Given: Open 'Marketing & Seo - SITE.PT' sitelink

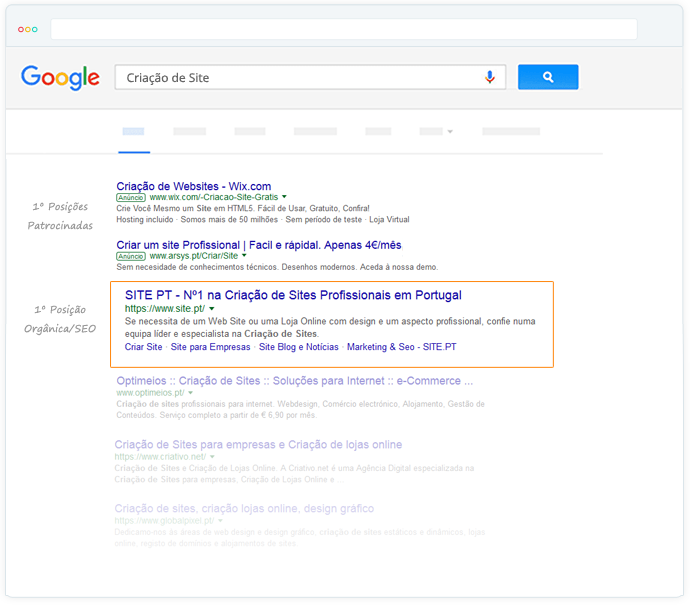Looking at the screenshot, I should click(x=401, y=347).
